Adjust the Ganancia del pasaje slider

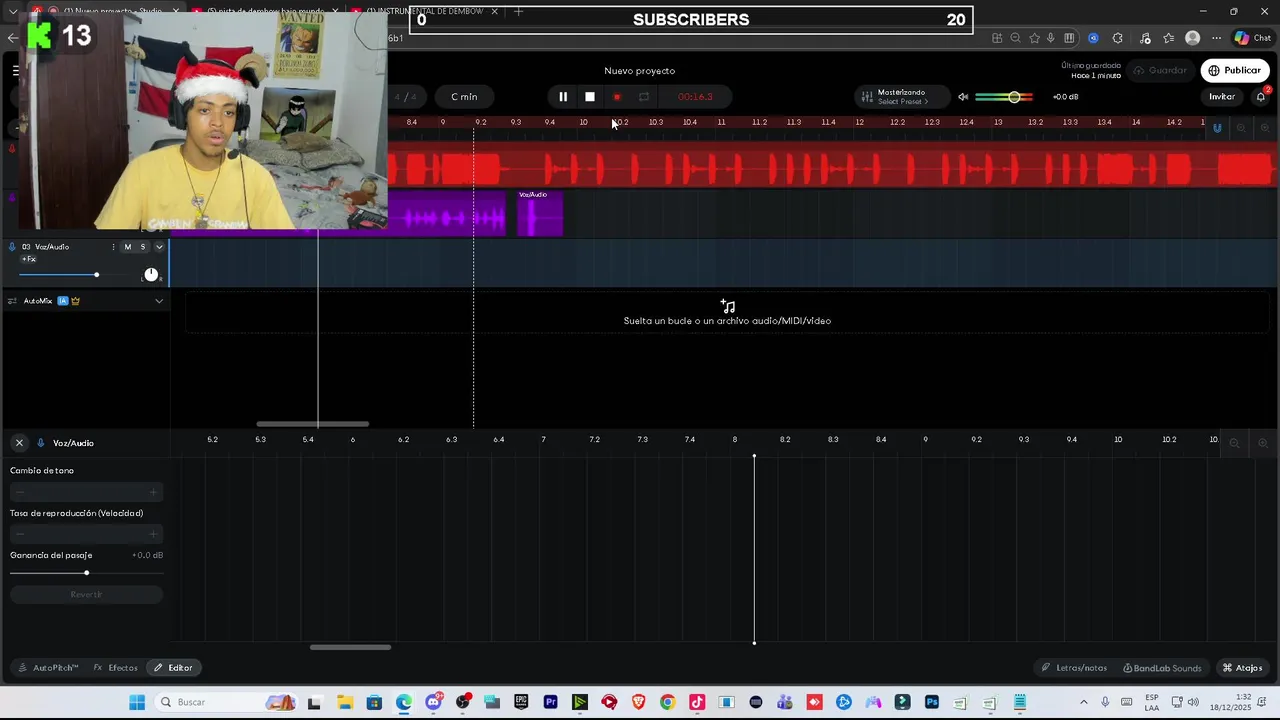coord(86,573)
